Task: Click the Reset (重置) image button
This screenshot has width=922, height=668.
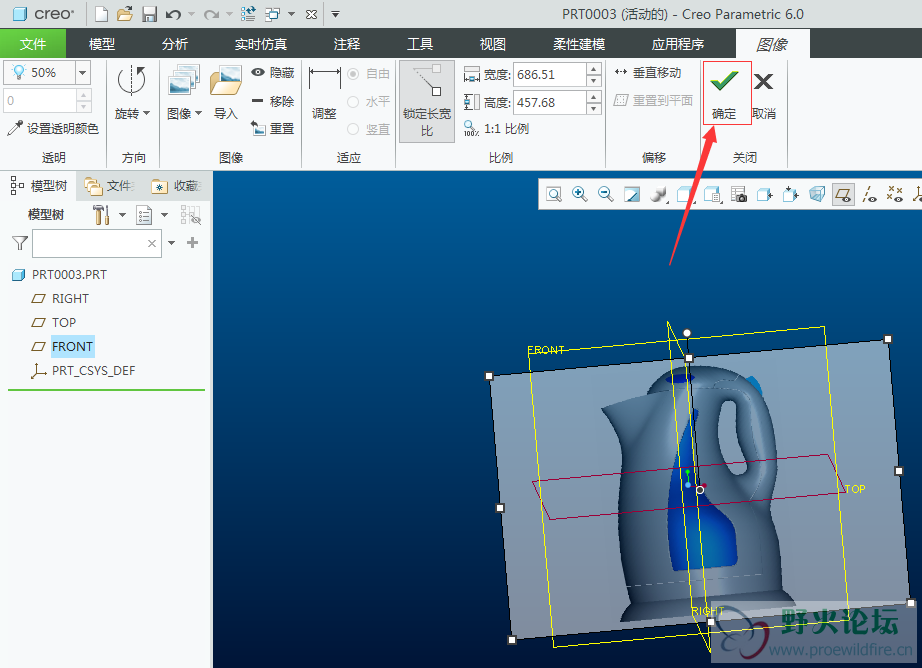Action: pos(273,128)
